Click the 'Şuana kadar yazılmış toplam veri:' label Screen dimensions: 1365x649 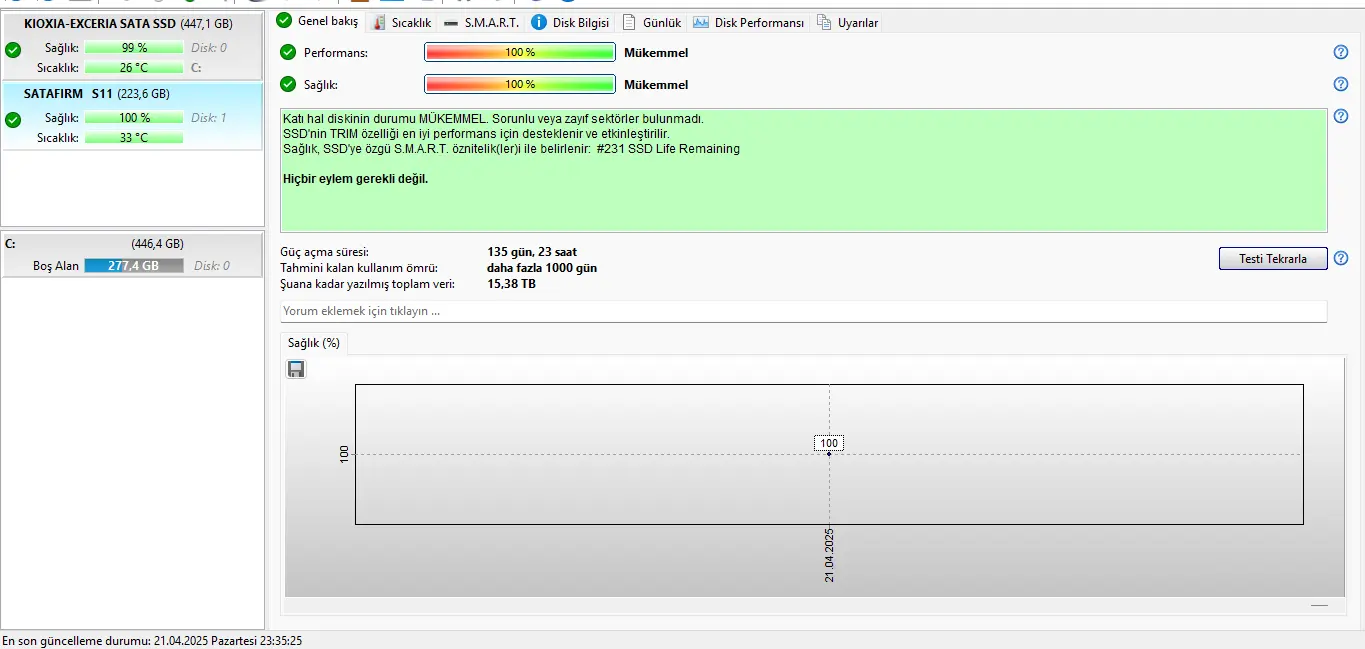pyautogui.click(x=368, y=284)
